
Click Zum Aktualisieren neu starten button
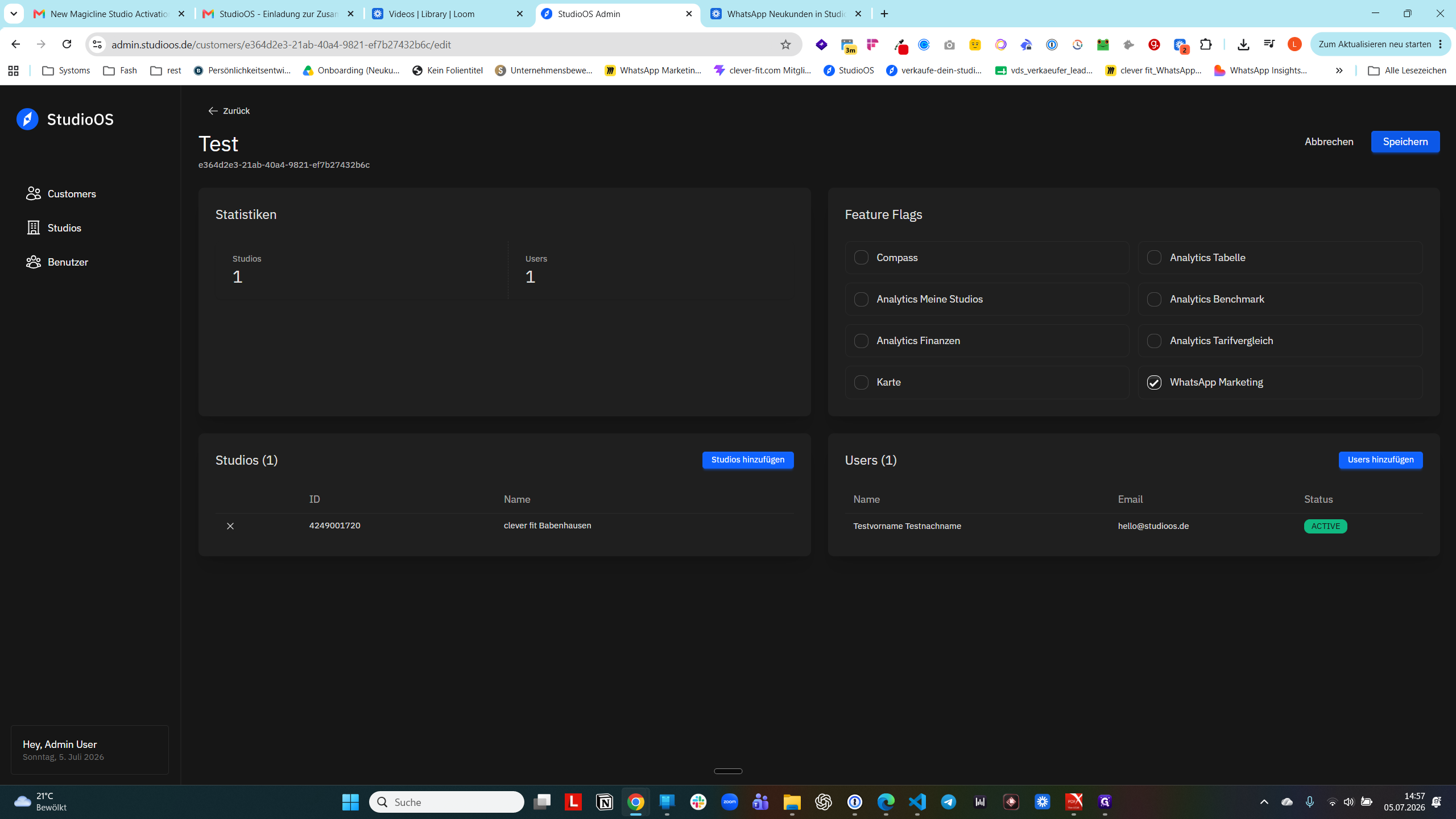pos(1381,44)
